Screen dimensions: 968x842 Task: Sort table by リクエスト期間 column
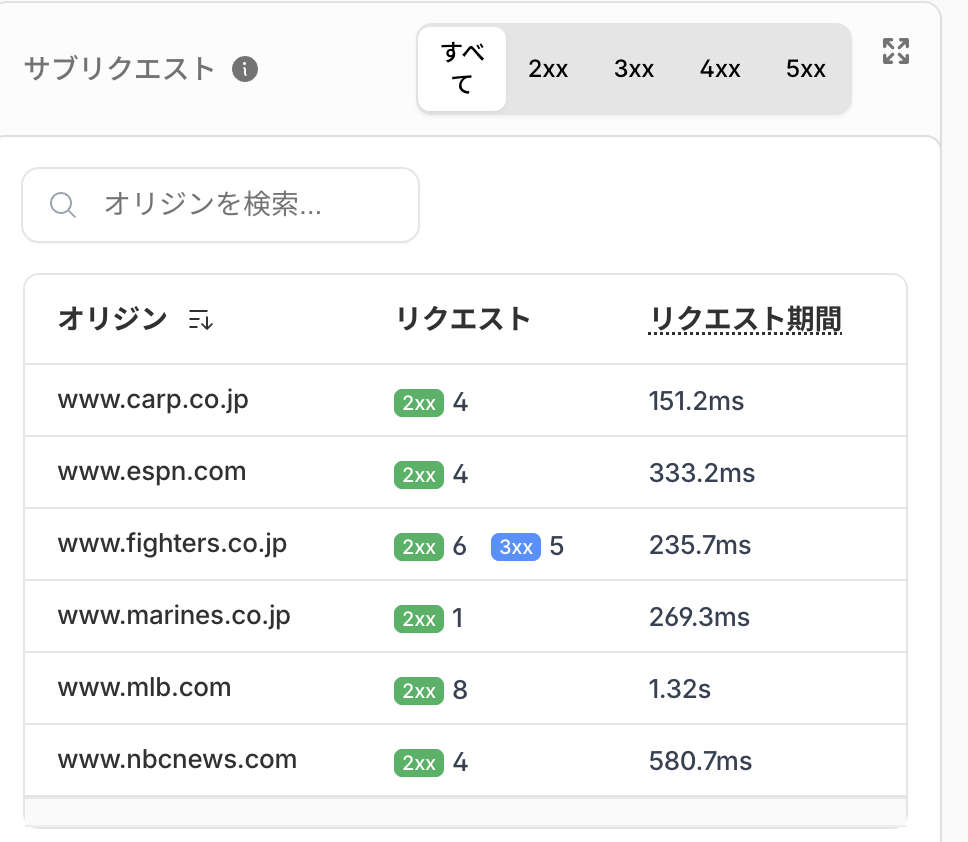coord(744,318)
